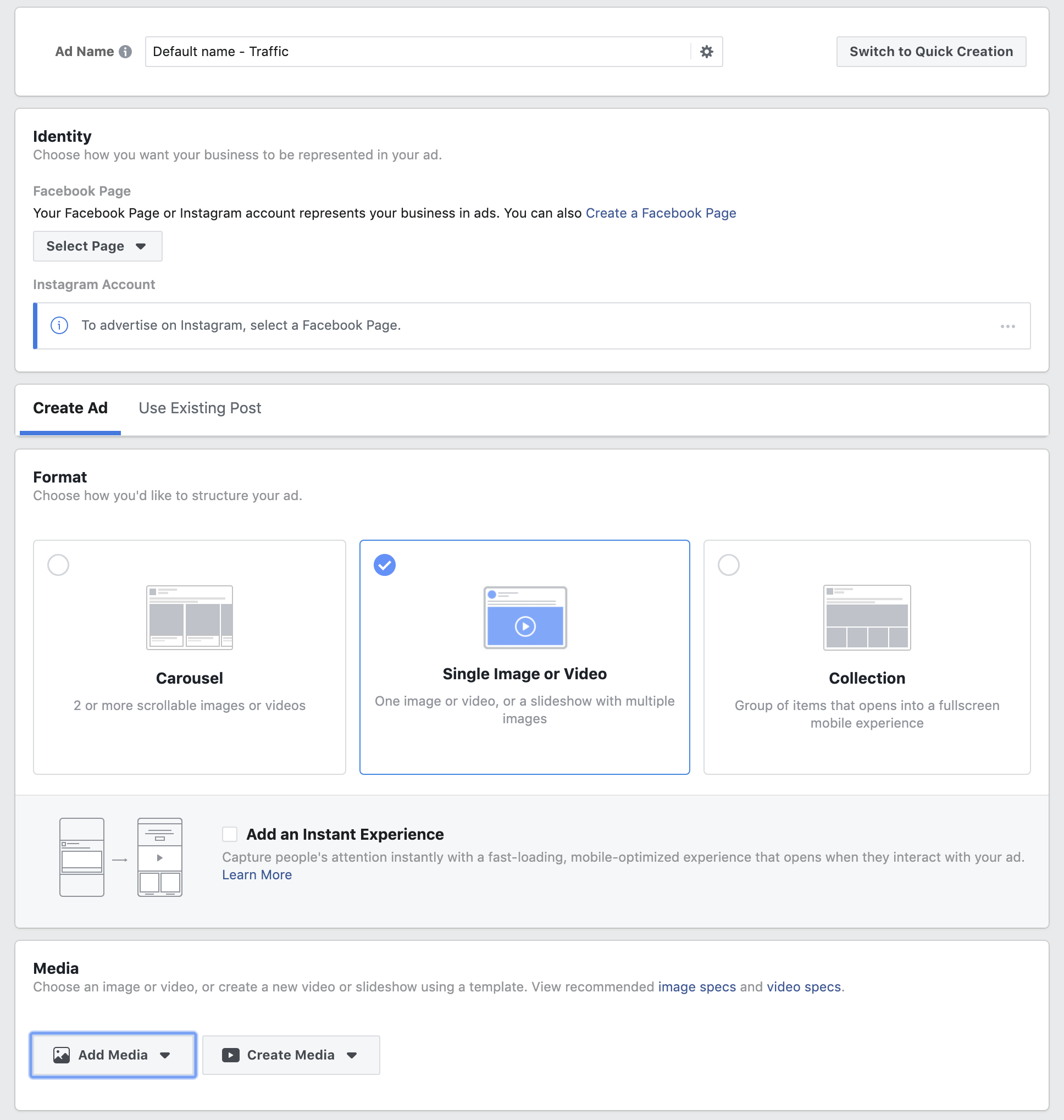Click the Collection format layout icon
This screenshot has width=1064, height=1120.
(866, 618)
